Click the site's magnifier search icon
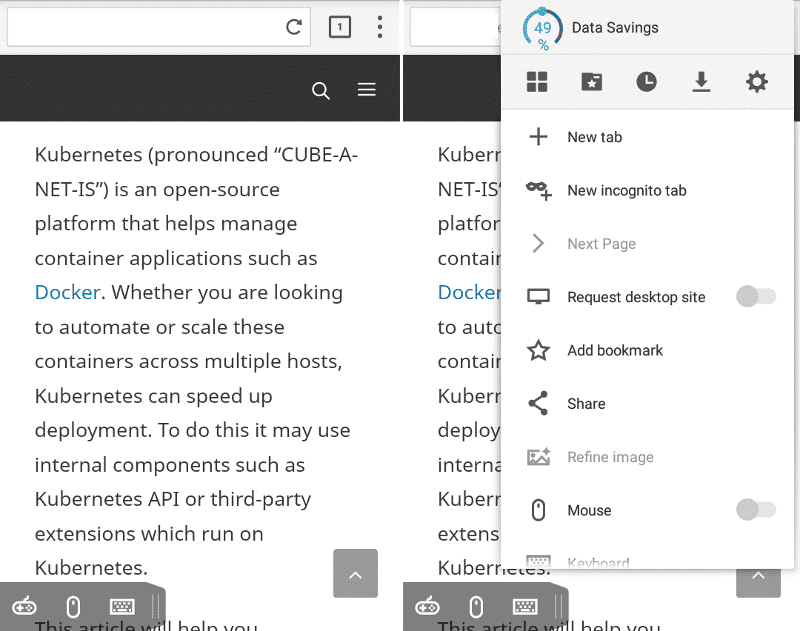 [321, 91]
